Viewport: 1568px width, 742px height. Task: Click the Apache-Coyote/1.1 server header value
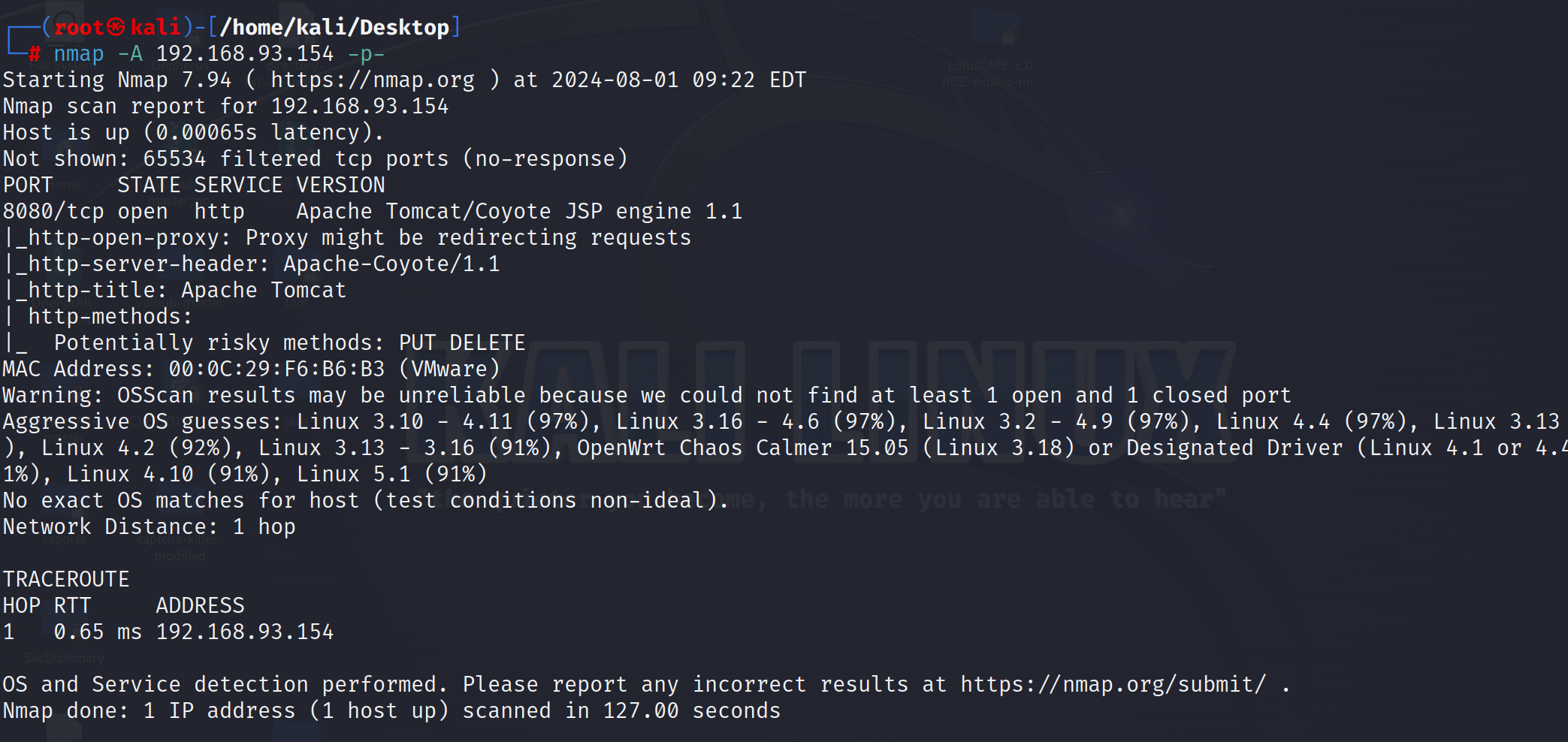click(x=391, y=264)
